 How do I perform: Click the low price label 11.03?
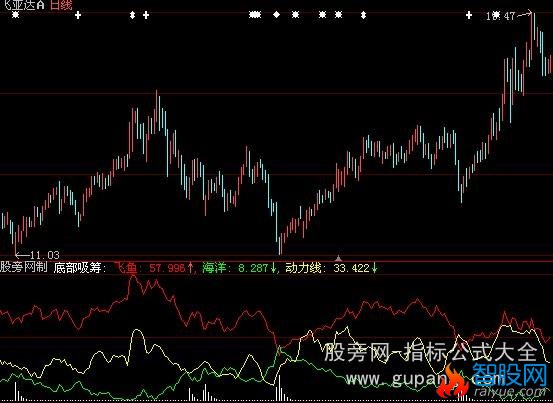coord(45,255)
